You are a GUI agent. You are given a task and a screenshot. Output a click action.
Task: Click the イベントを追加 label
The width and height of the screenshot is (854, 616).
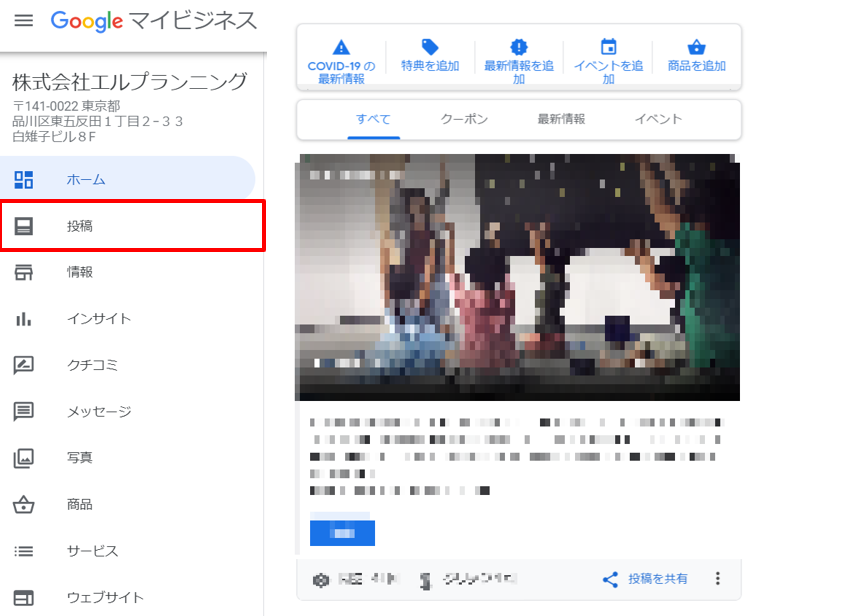608,72
